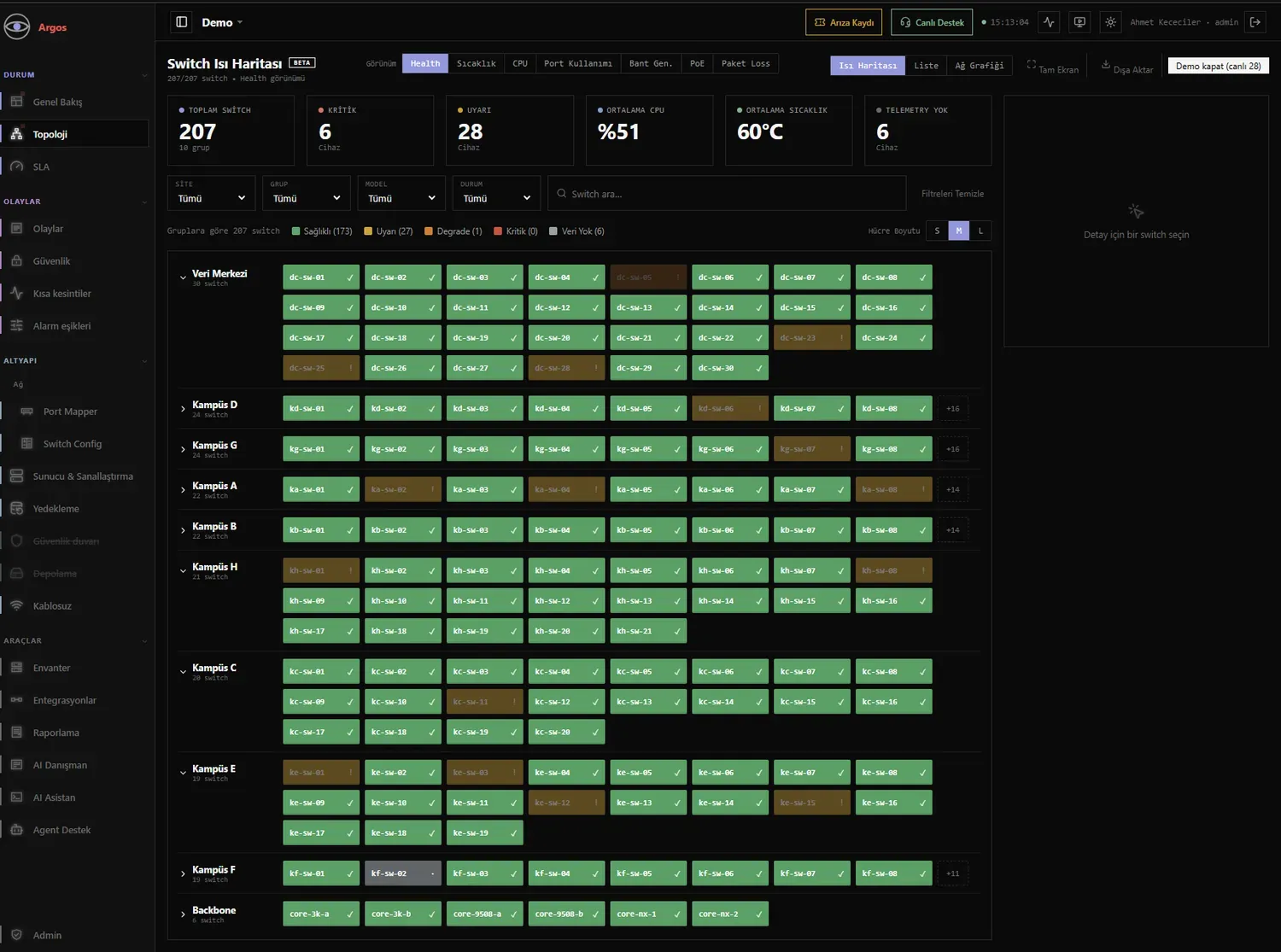The width and height of the screenshot is (1281, 952).
Task: Click the logout icon beside admin
Action: 1255,22
